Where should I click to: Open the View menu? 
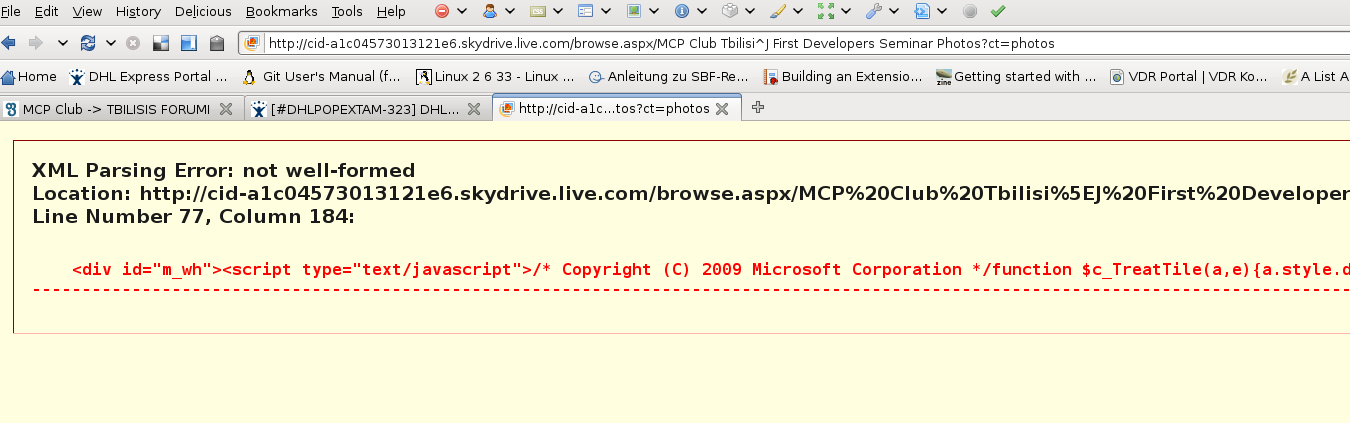(x=87, y=12)
